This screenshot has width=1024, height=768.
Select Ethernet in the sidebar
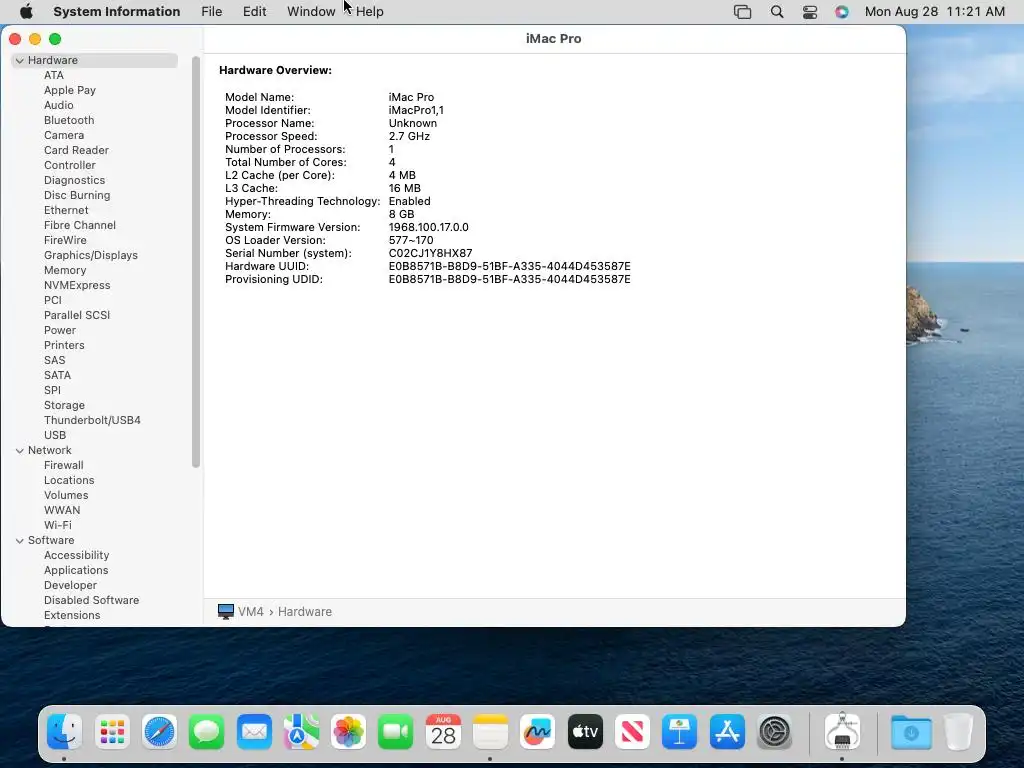point(66,210)
